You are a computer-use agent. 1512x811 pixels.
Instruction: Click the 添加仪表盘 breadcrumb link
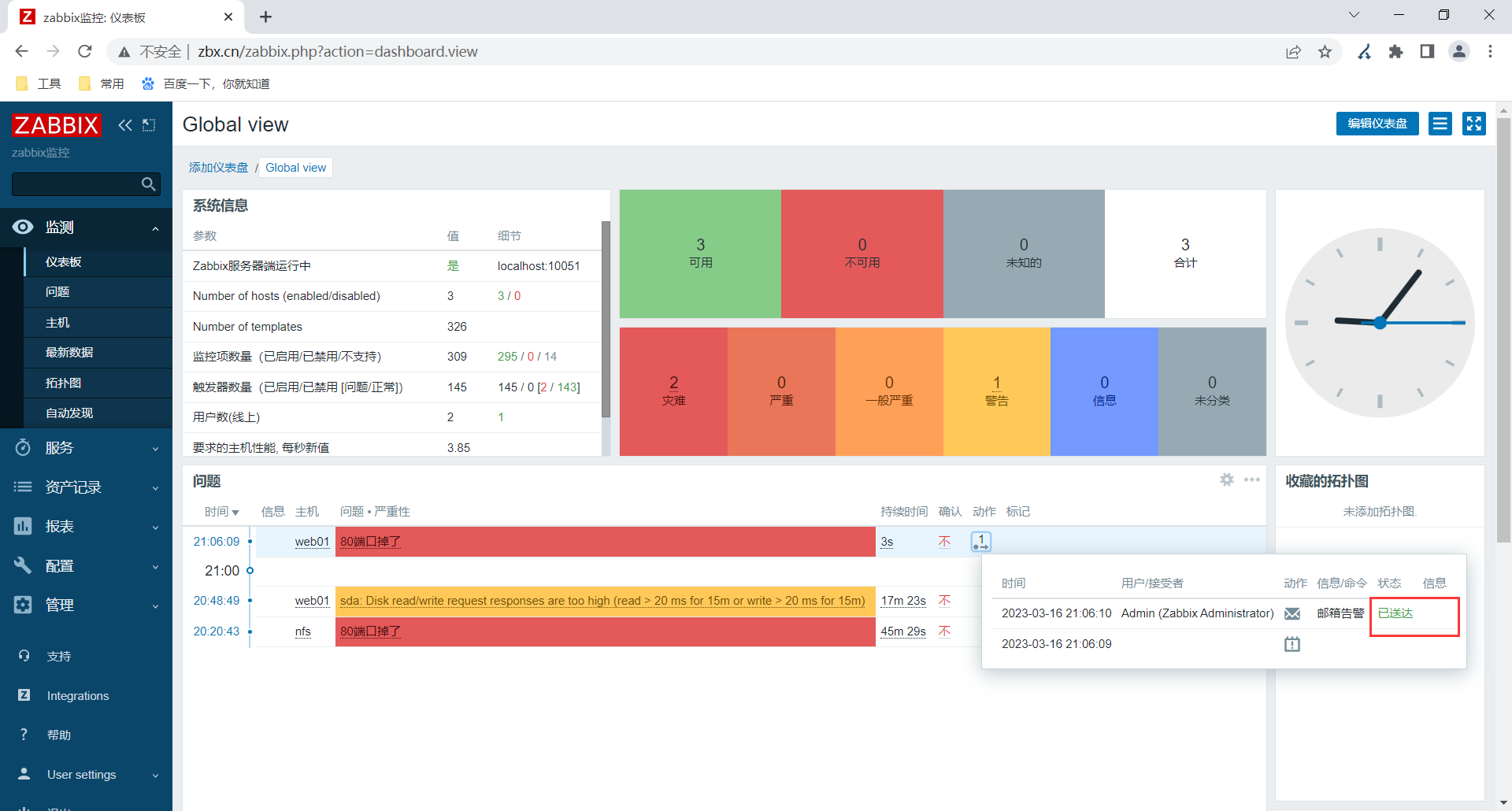[218, 168]
